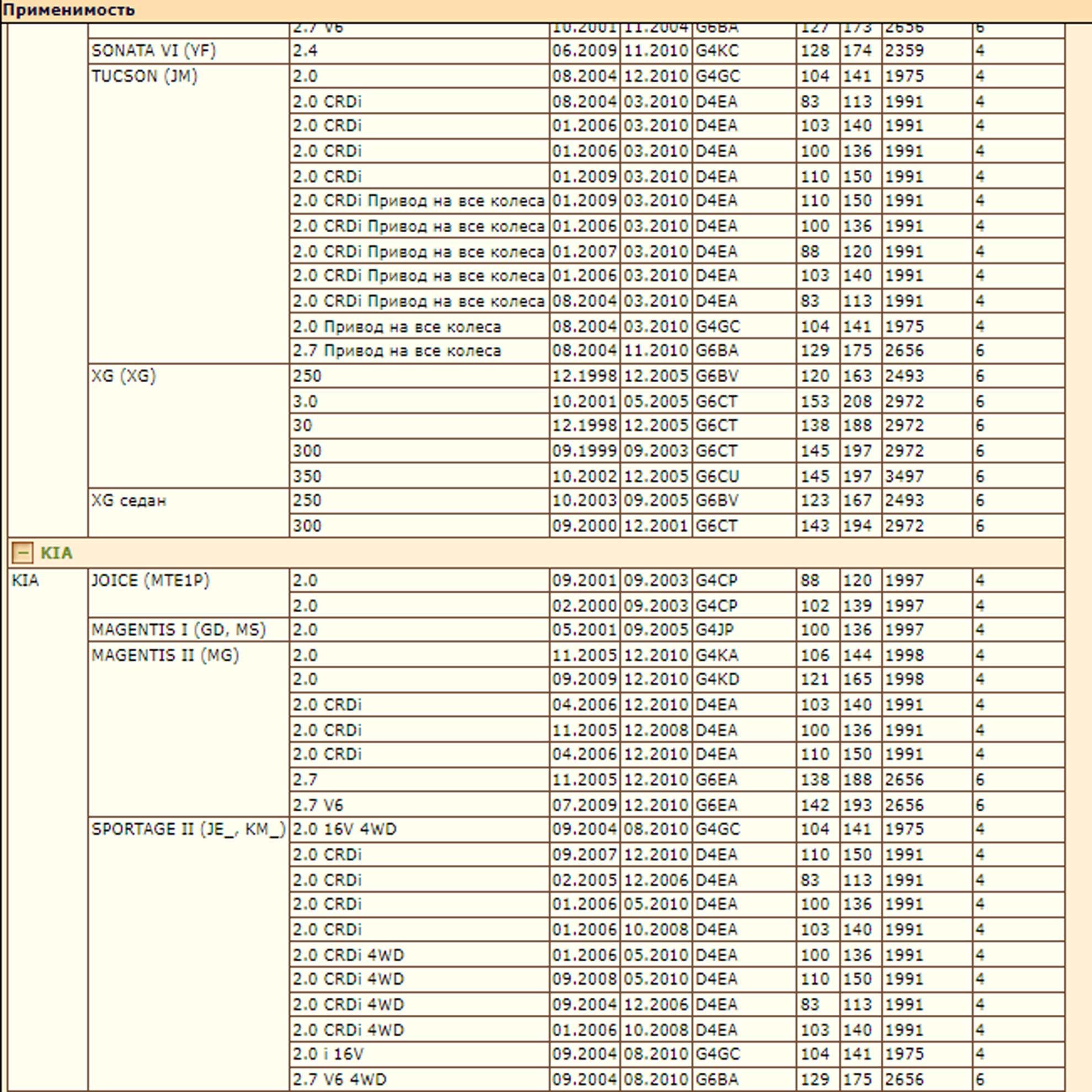Select the Применимость panel header
Image resolution: width=1092 pixels, height=1092 pixels.
click(x=546, y=10)
